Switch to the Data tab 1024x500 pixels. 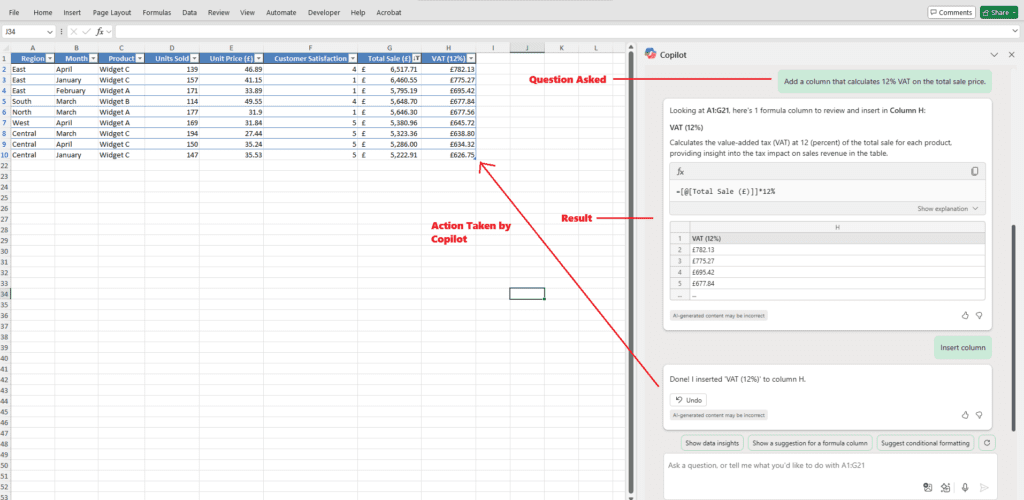[189, 12]
